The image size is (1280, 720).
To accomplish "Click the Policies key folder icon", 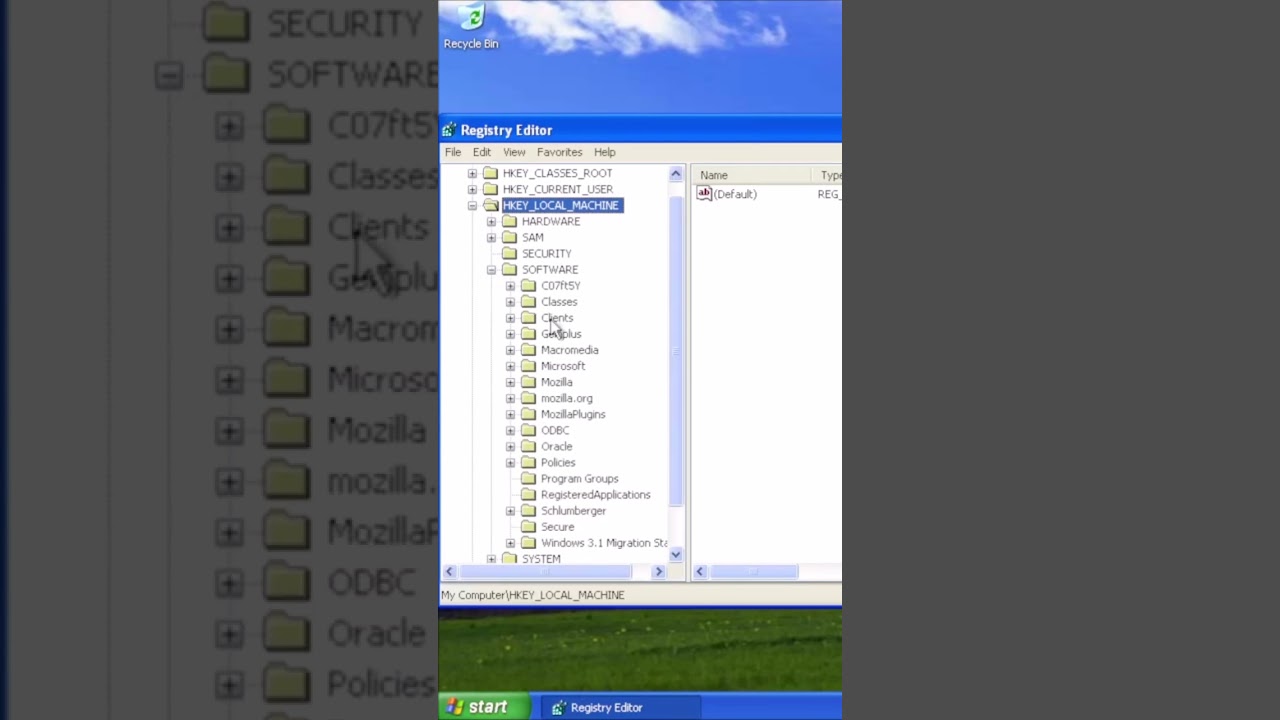I will click(528, 462).
